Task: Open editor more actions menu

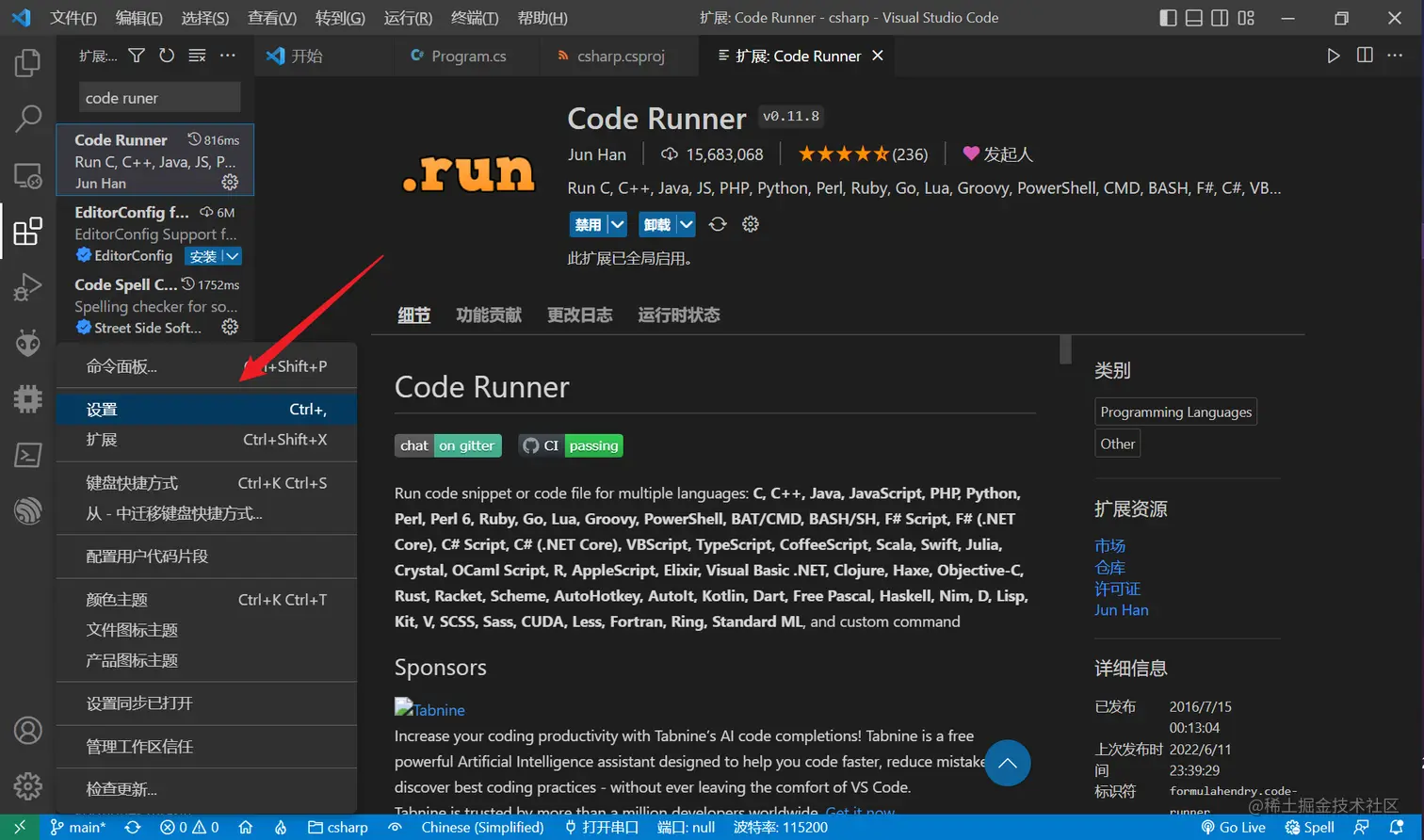Action: 1395,56
